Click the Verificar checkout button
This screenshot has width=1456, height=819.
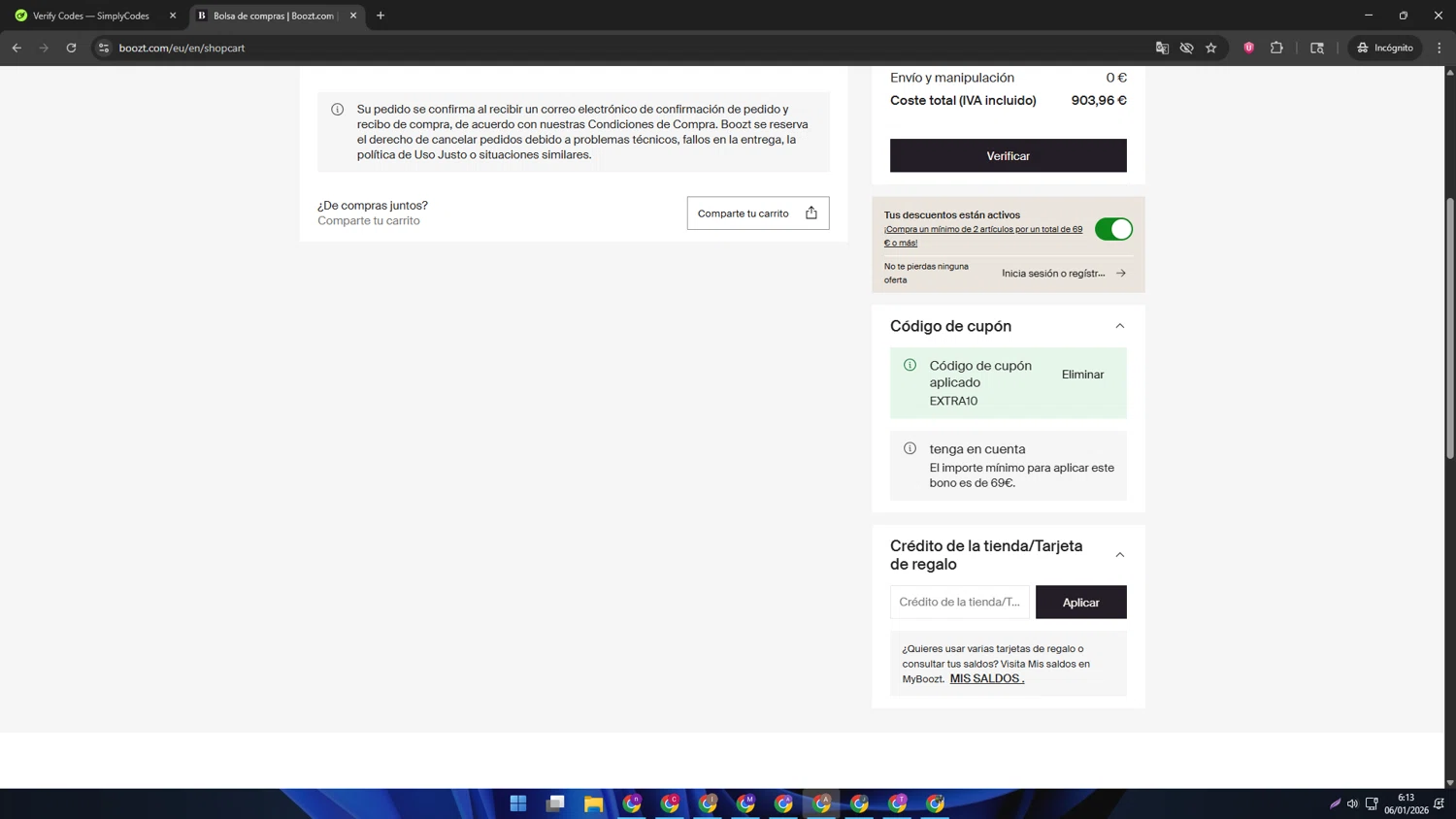click(1009, 155)
